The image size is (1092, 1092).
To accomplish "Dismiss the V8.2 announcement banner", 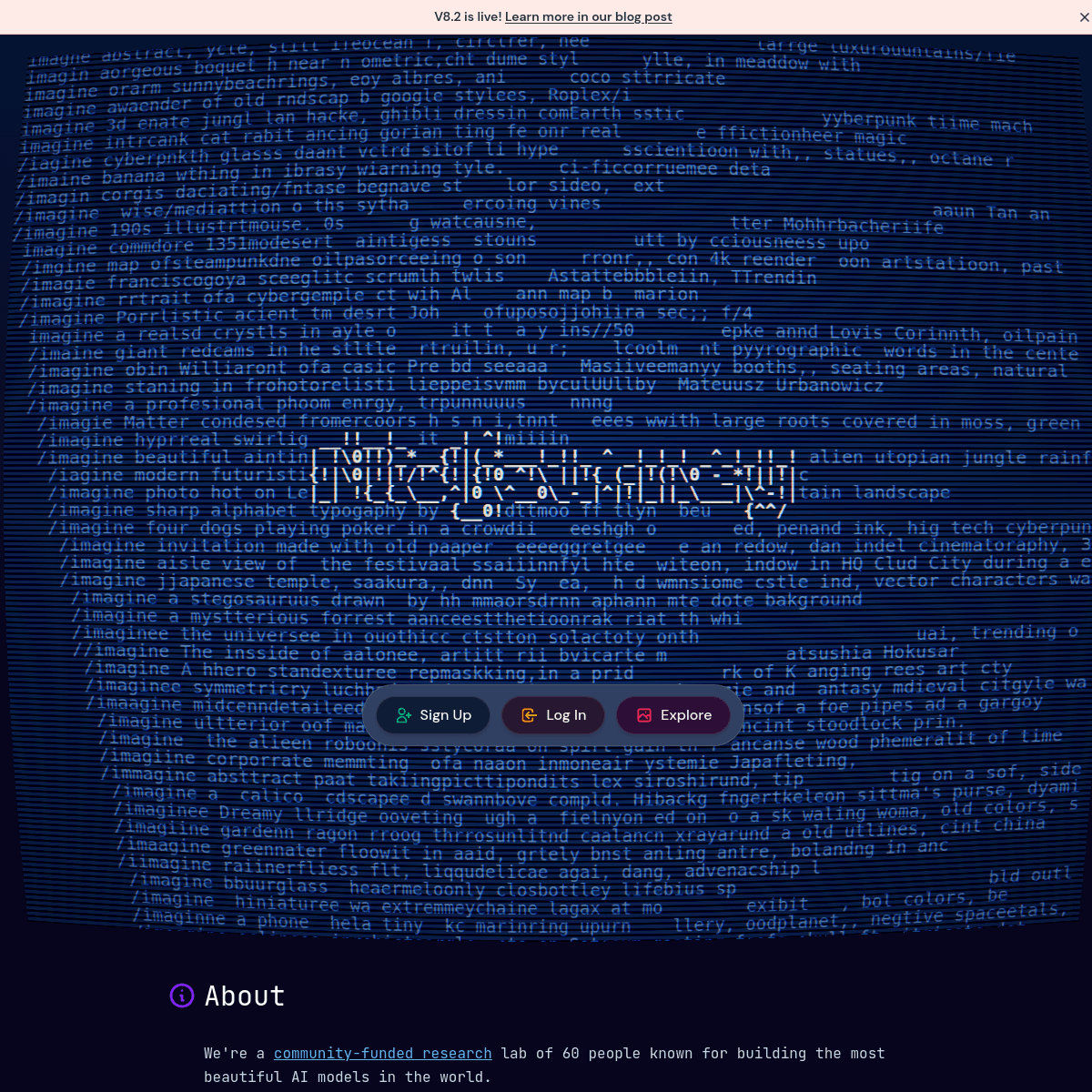I will coord(1084,17).
